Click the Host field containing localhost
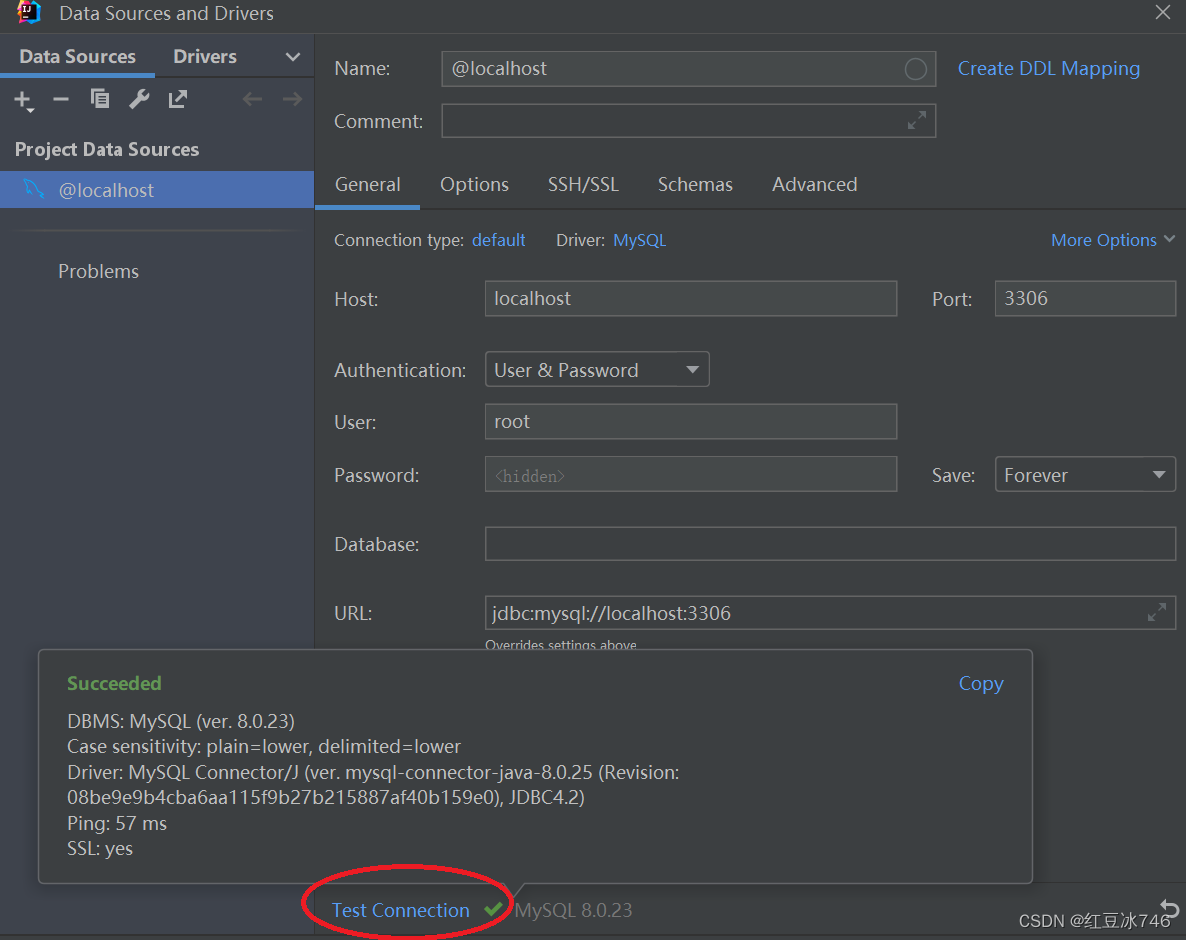The width and height of the screenshot is (1186, 940). click(x=691, y=299)
